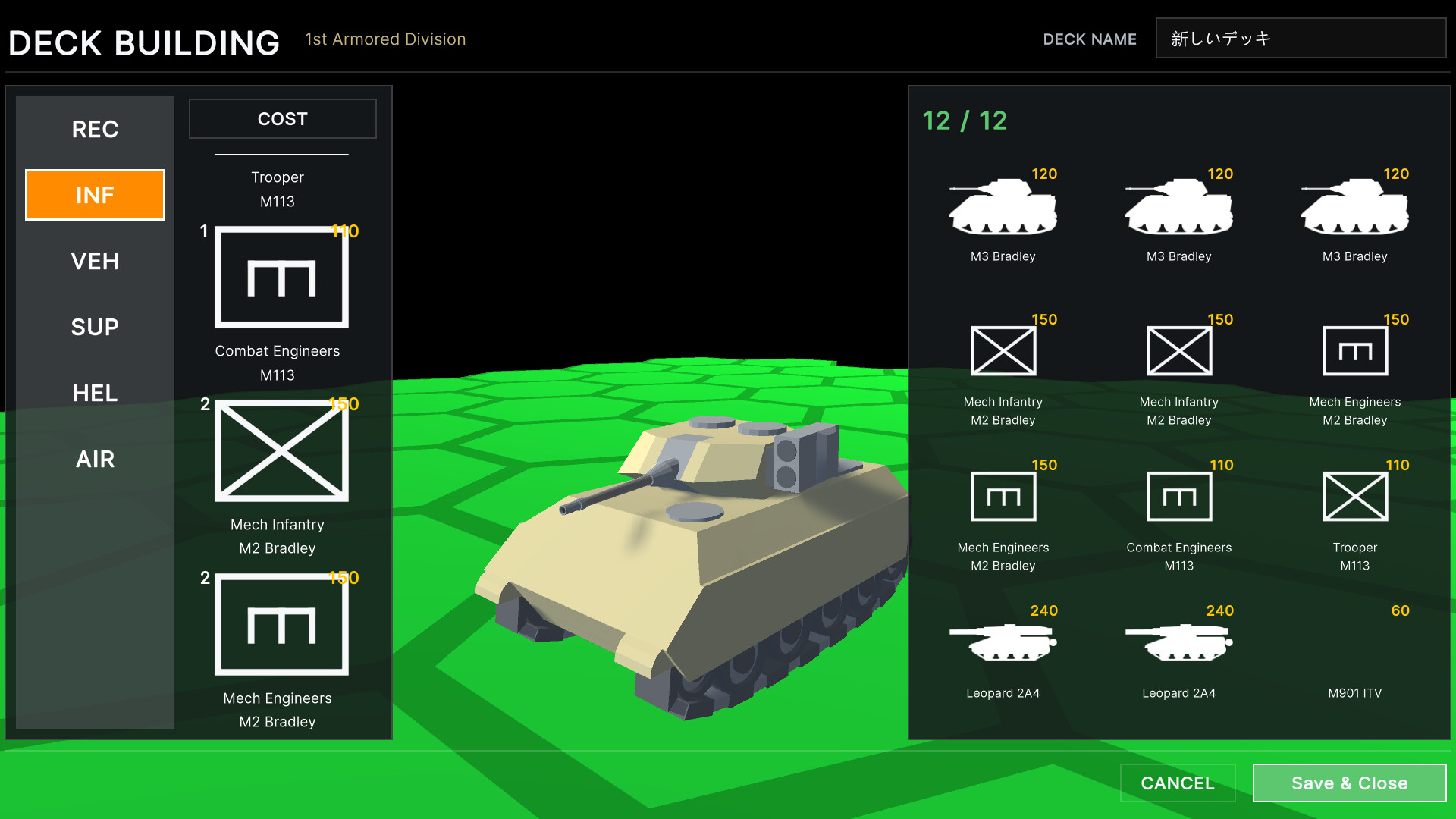Show the SUP category units
Screen dimensions: 1456x819
tap(95, 327)
